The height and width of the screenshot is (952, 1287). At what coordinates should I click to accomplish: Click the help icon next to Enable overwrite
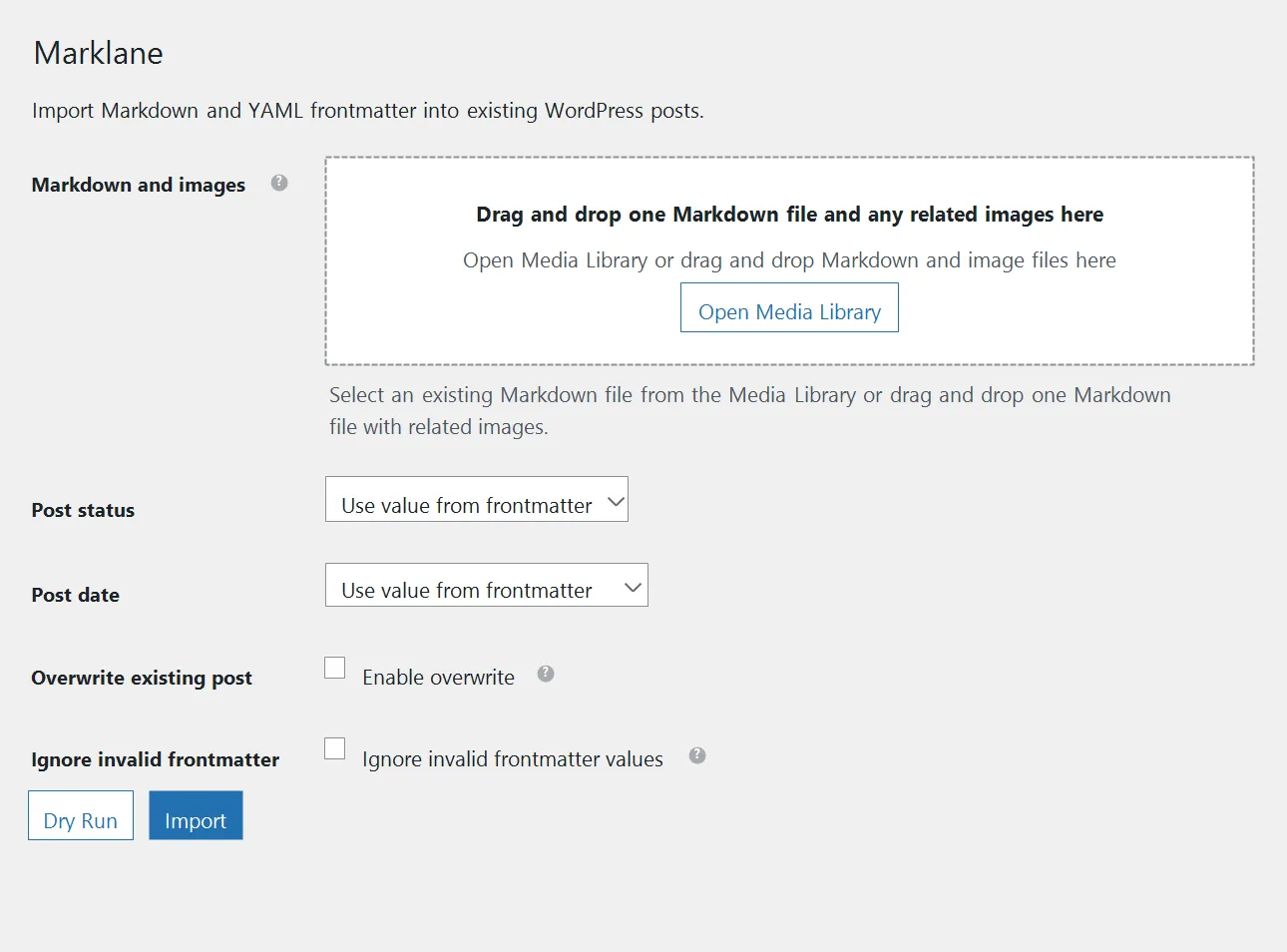(x=546, y=674)
